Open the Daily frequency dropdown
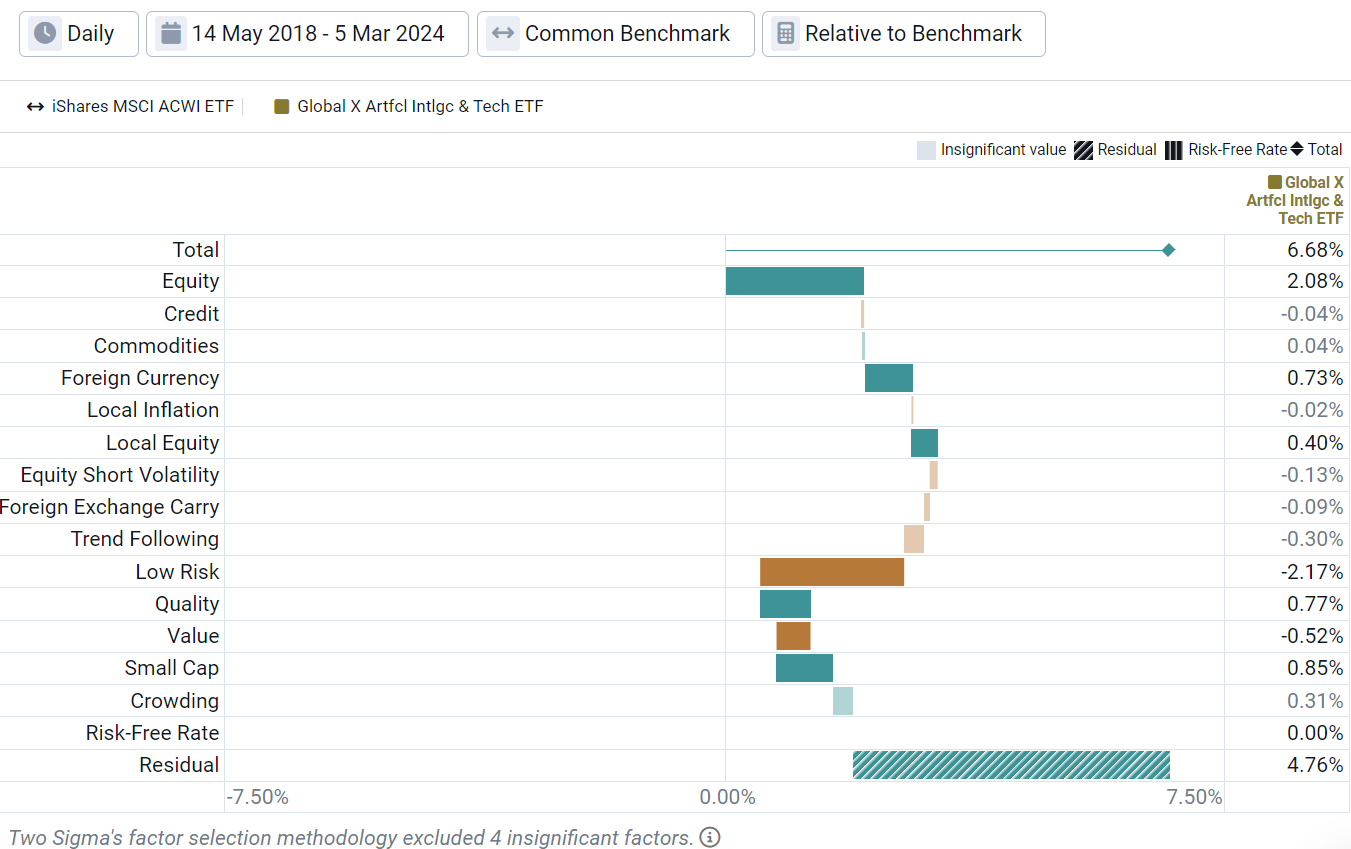 coord(78,33)
